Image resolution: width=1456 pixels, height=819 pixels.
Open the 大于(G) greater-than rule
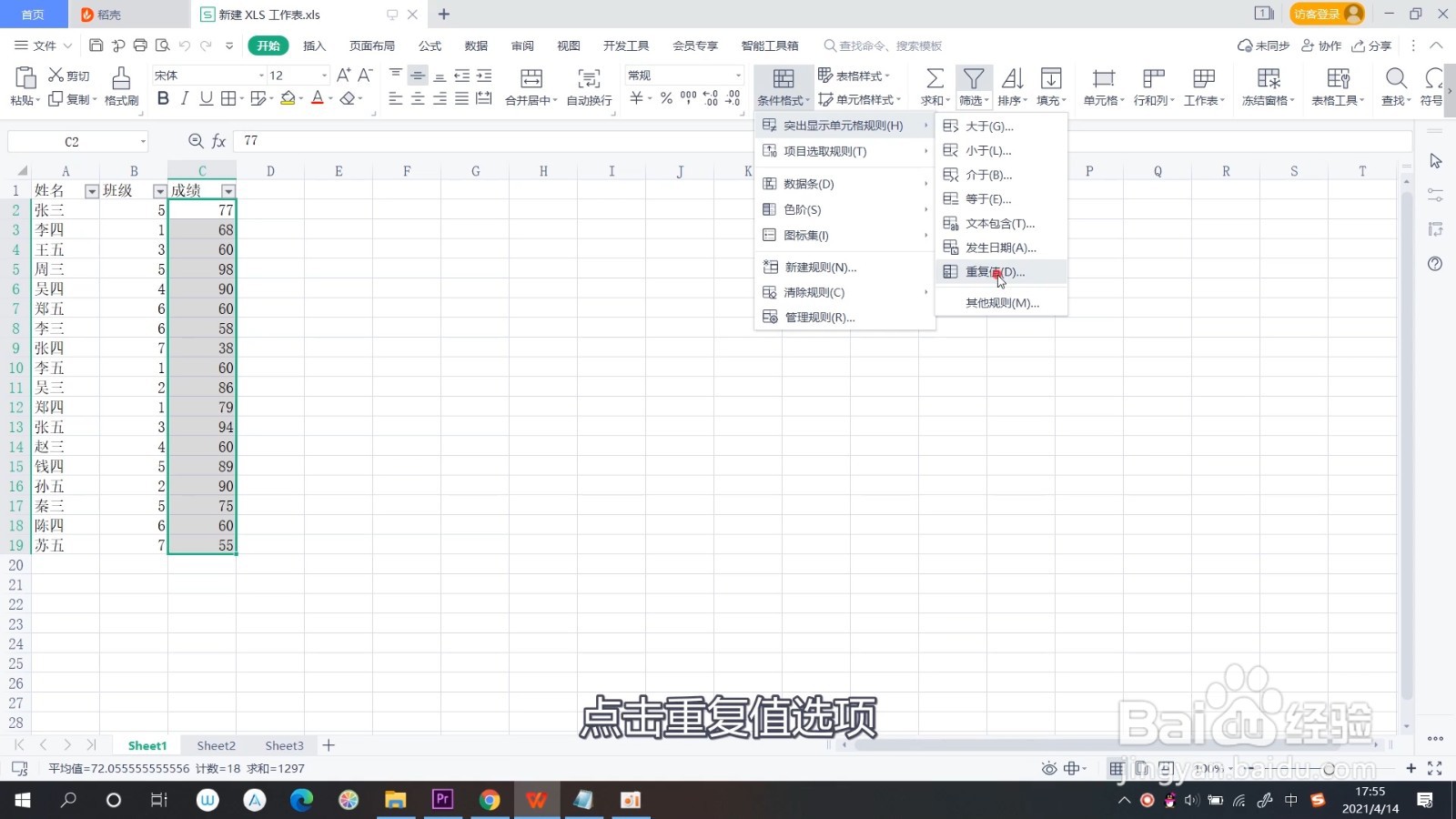[x=1001, y=126]
